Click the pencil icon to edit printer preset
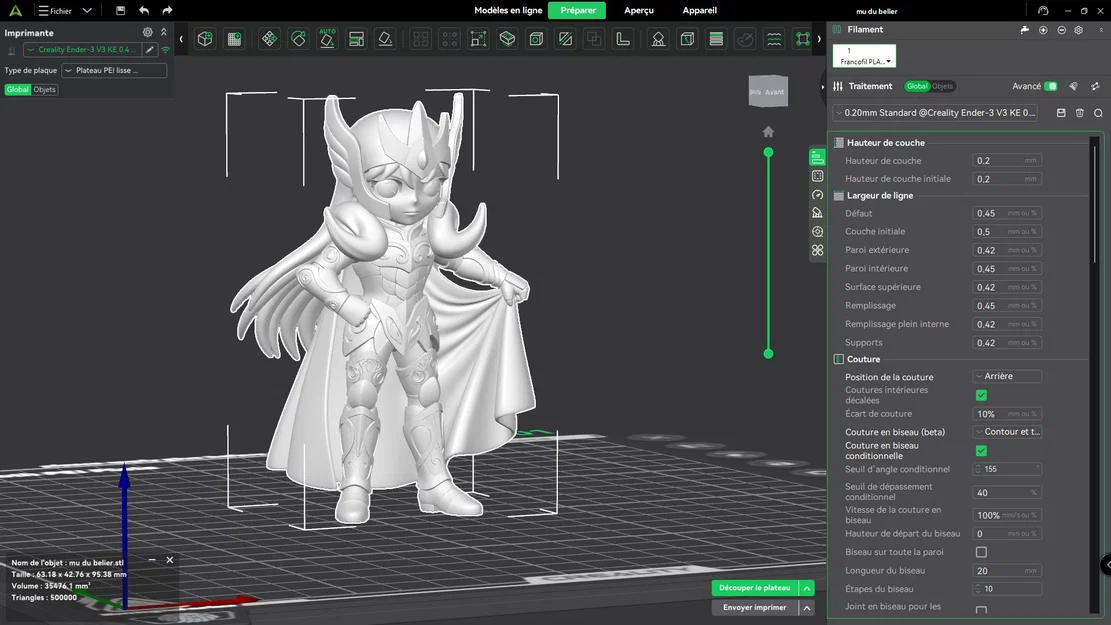 150,50
